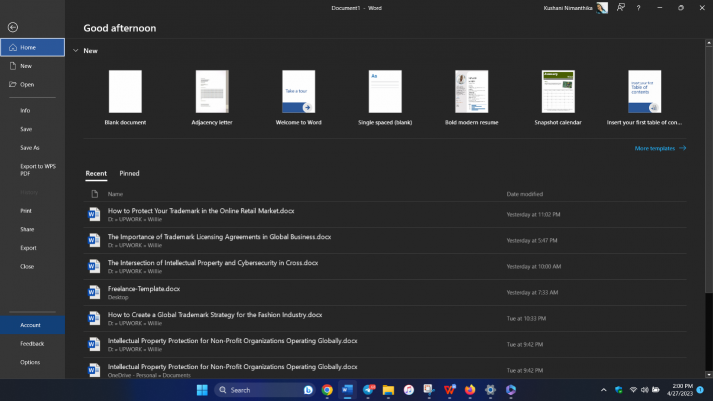
Task: Open Importance of Trademark Licensing Agreements document
Action: 385,241
